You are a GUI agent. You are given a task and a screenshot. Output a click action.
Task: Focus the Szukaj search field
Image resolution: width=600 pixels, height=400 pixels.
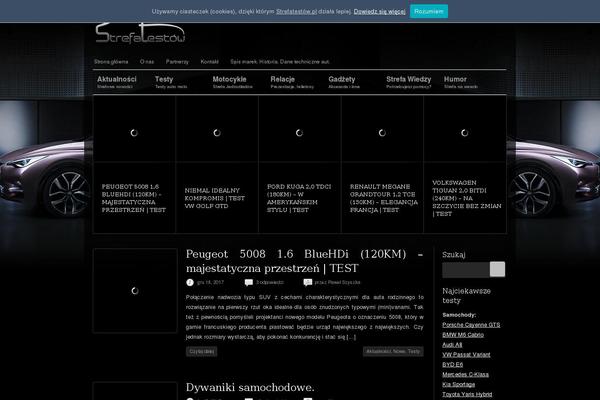click(x=466, y=269)
